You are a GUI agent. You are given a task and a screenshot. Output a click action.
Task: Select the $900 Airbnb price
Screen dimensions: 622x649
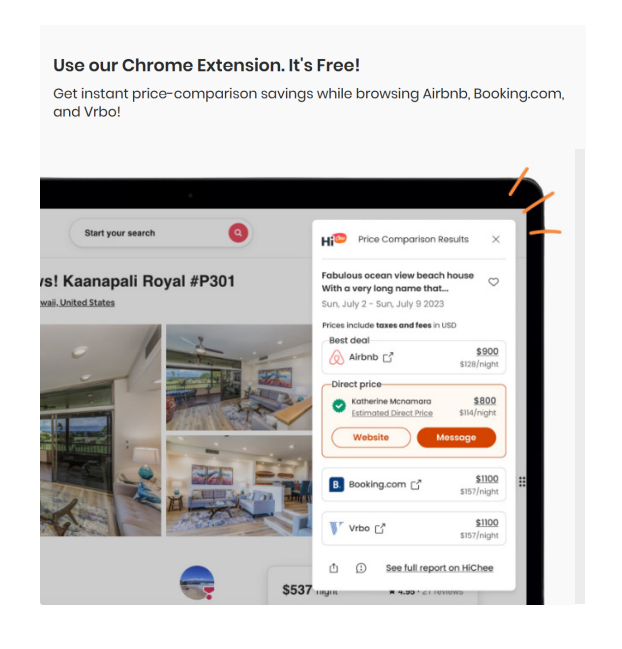tap(487, 351)
